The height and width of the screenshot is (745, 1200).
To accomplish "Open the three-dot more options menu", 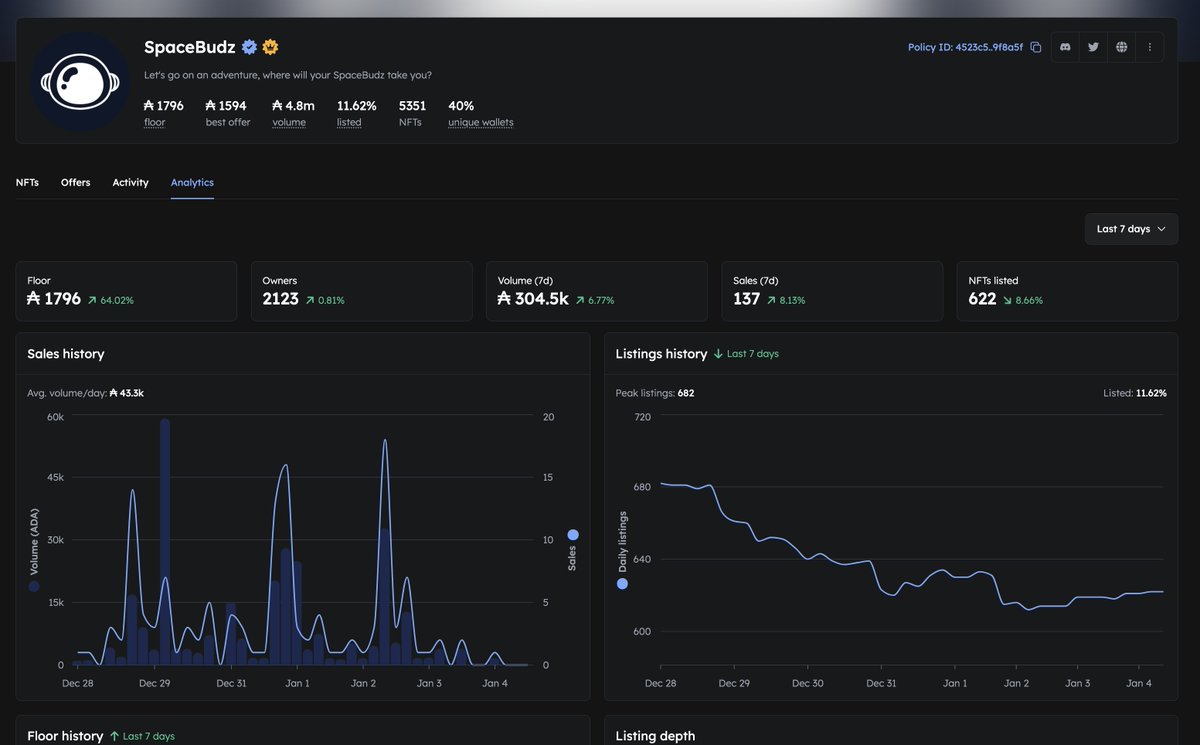I will [1150, 47].
